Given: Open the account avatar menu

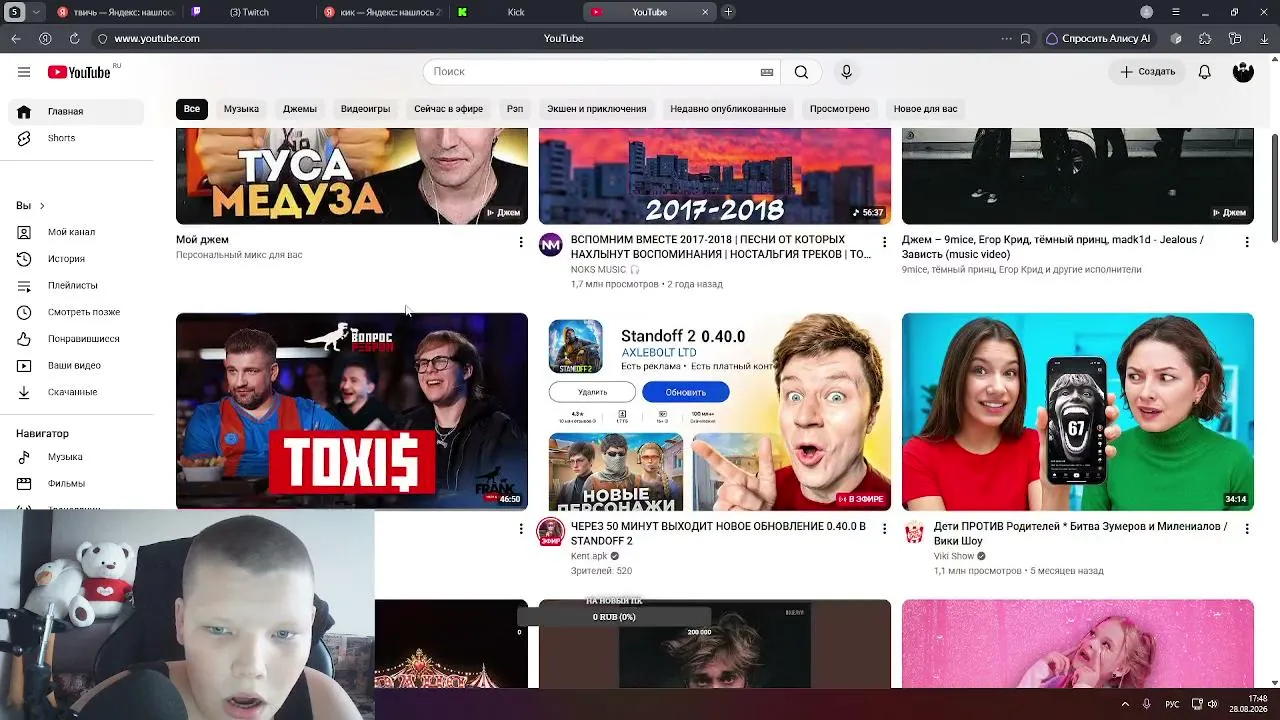Looking at the screenshot, I should tap(1243, 72).
